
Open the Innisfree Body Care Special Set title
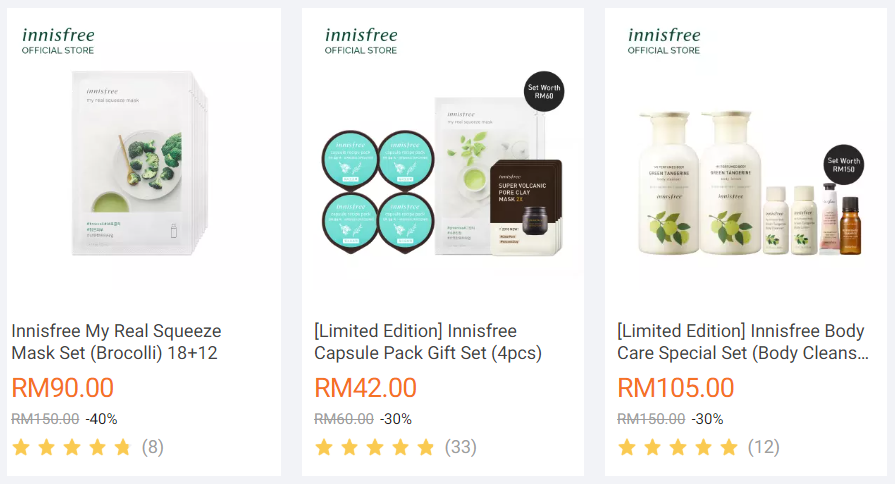[x=743, y=342]
